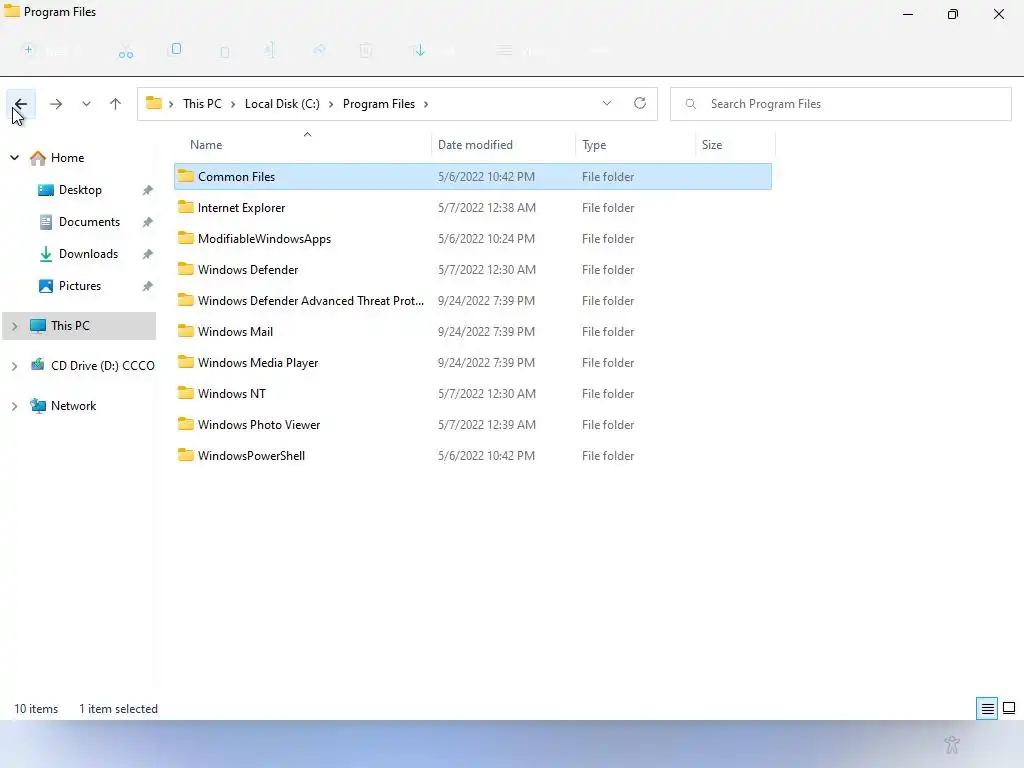
Task: Select Local Disk (C:) breadcrumb
Action: coord(282,104)
